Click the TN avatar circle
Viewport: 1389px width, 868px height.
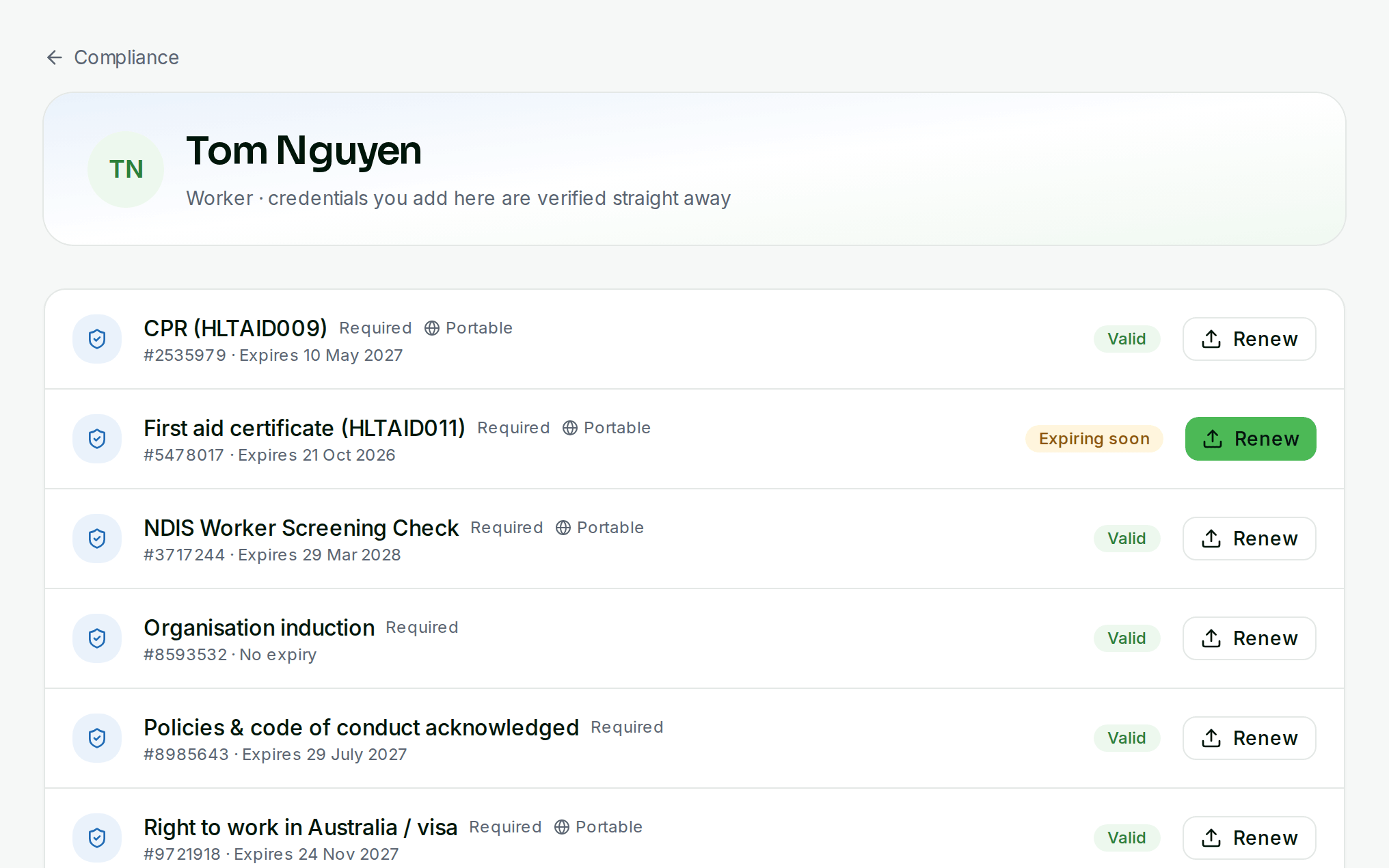pos(126,169)
